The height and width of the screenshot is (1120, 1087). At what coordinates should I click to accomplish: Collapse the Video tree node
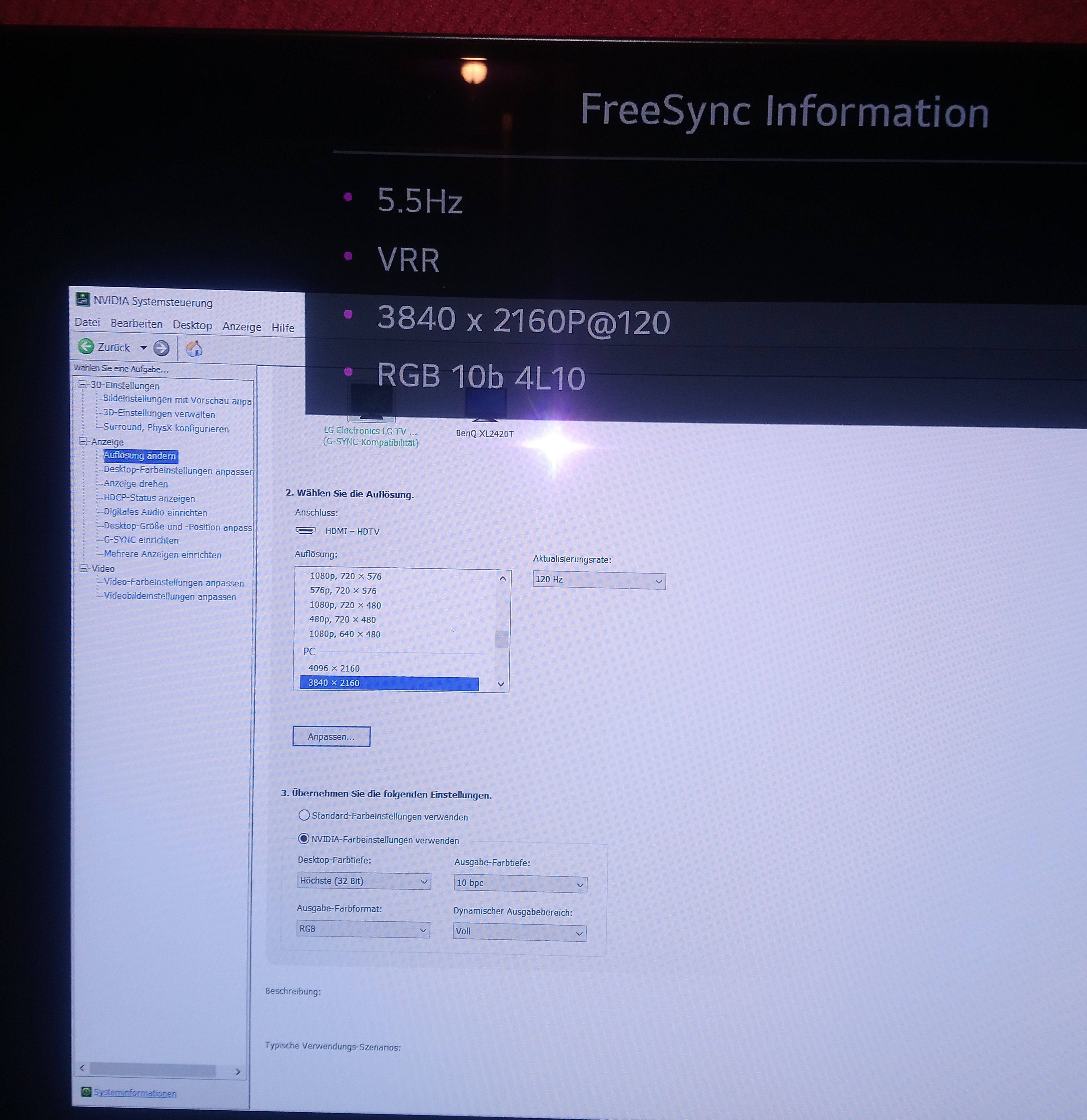(x=84, y=568)
